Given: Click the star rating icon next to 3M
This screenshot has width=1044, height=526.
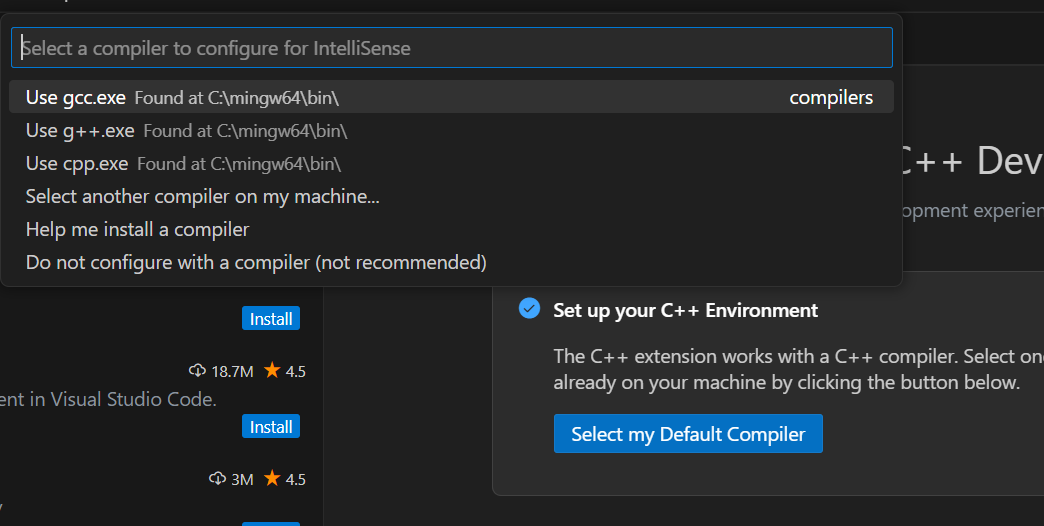Looking at the screenshot, I should [x=272, y=477].
